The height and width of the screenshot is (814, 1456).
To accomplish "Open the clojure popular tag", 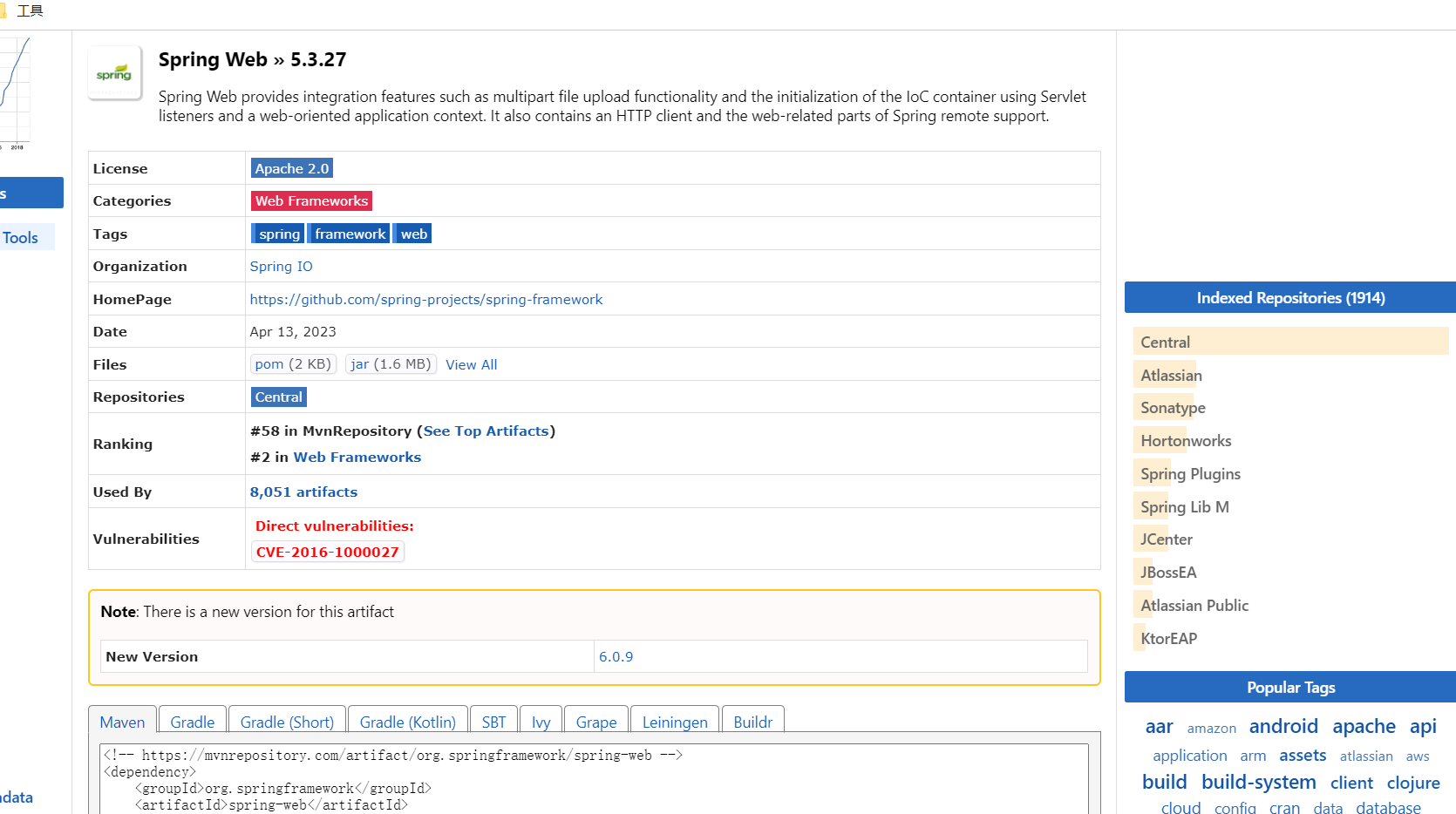I will [1413, 783].
